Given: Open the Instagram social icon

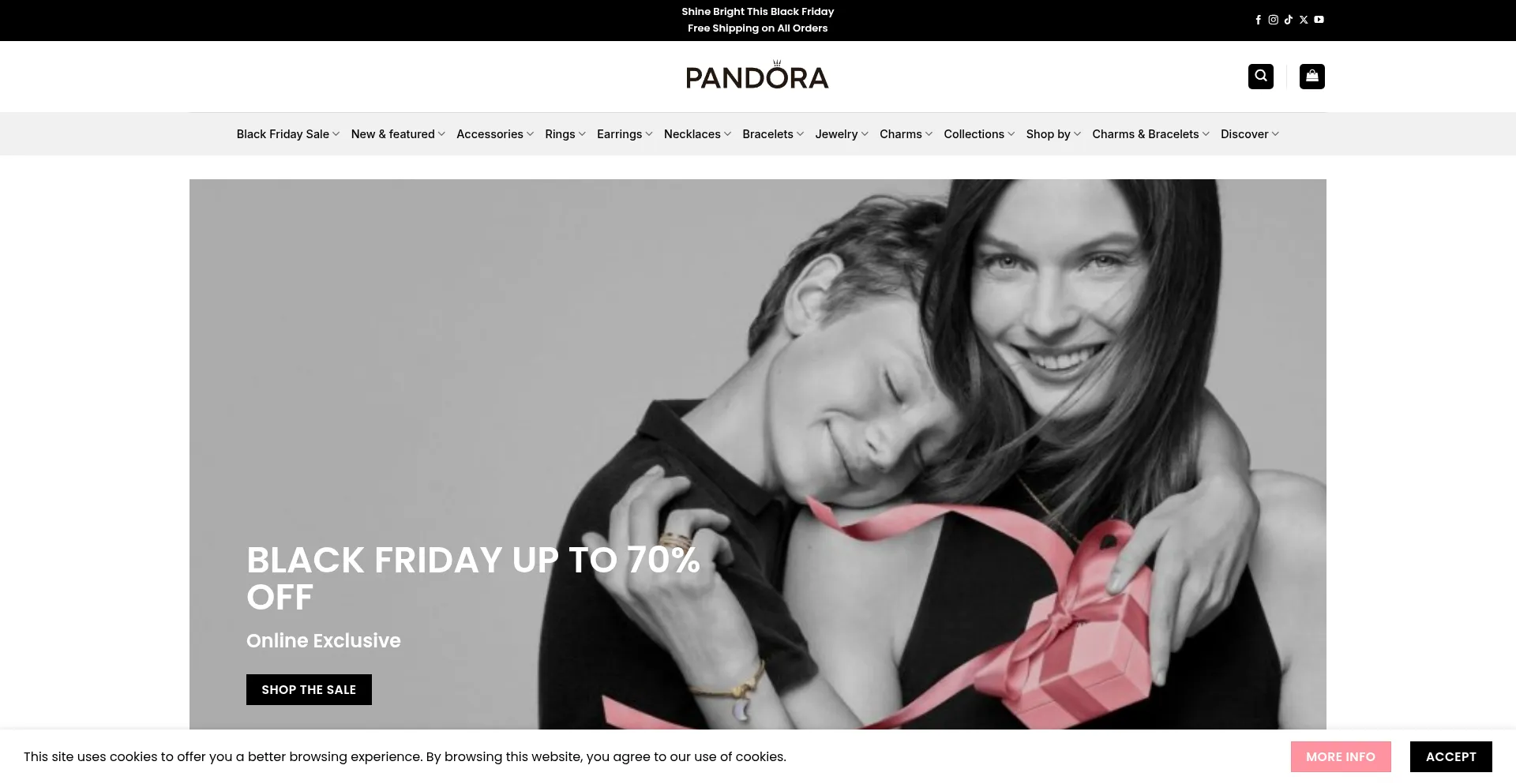Looking at the screenshot, I should pos(1273,20).
